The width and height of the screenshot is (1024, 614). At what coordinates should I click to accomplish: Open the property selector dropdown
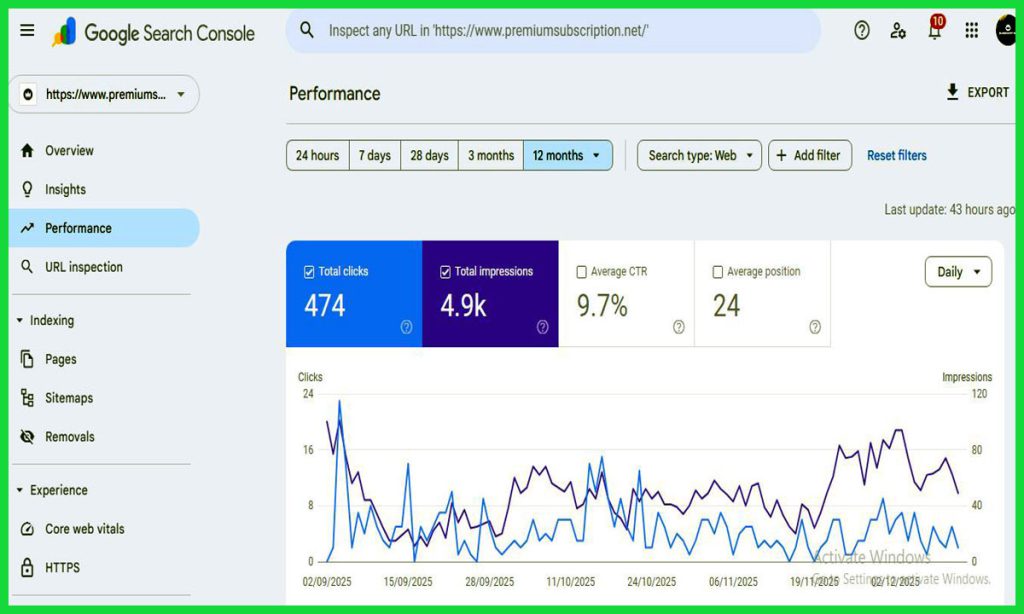pyautogui.click(x=104, y=95)
